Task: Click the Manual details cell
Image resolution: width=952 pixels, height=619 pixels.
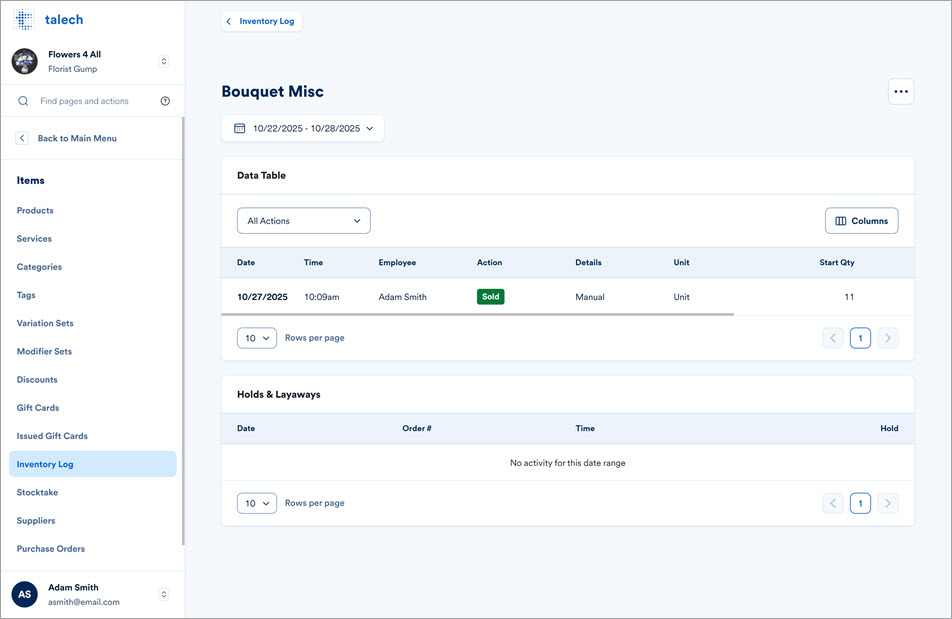Action: pos(590,297)
